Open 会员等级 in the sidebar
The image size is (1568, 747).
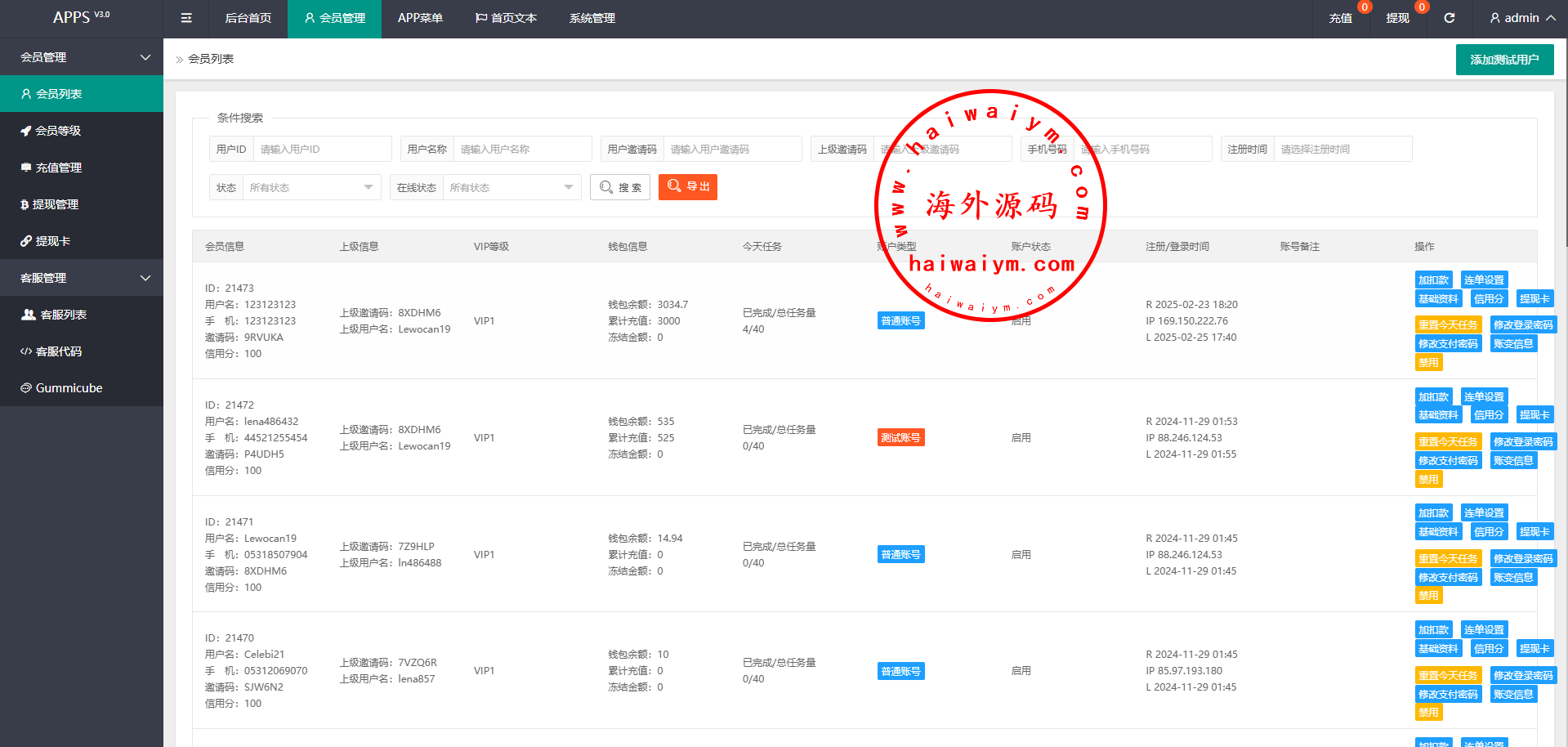coord(57,131)
